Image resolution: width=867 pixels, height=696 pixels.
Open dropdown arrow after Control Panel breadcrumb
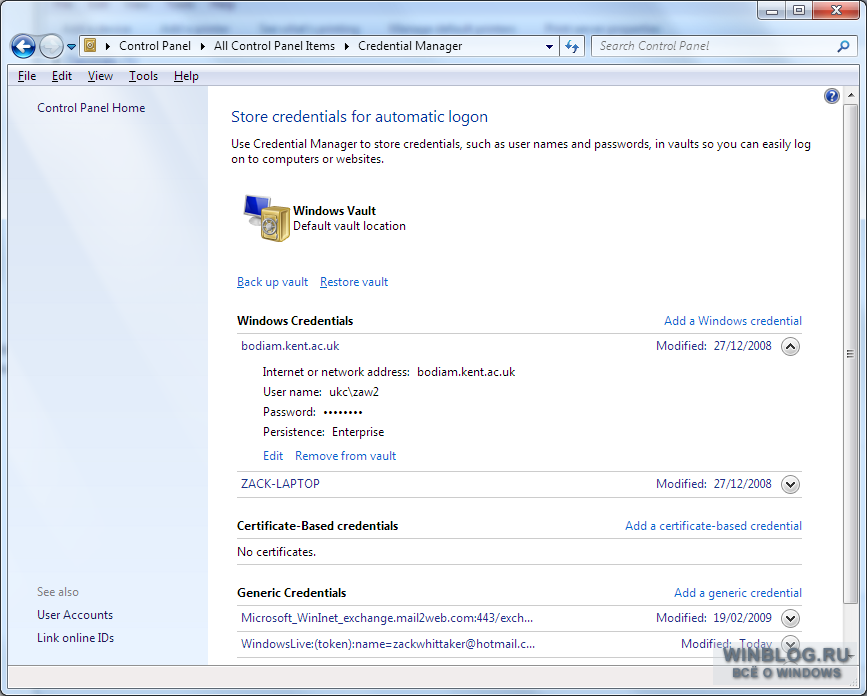point(203,46)
